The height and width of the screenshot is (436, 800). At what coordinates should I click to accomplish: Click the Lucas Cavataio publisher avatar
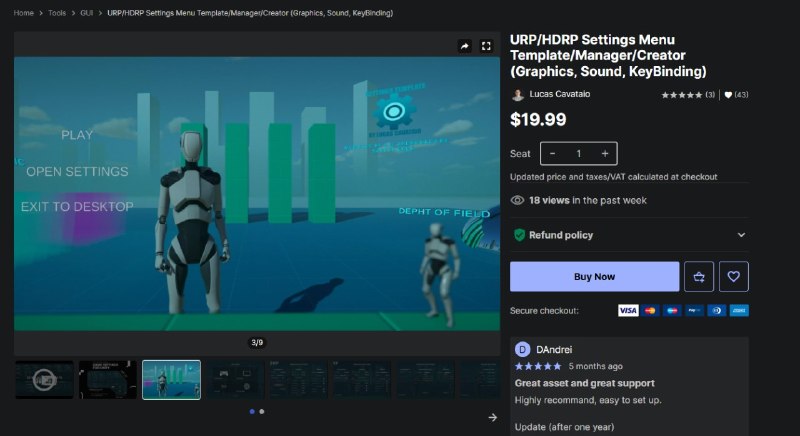pos(517,94)
